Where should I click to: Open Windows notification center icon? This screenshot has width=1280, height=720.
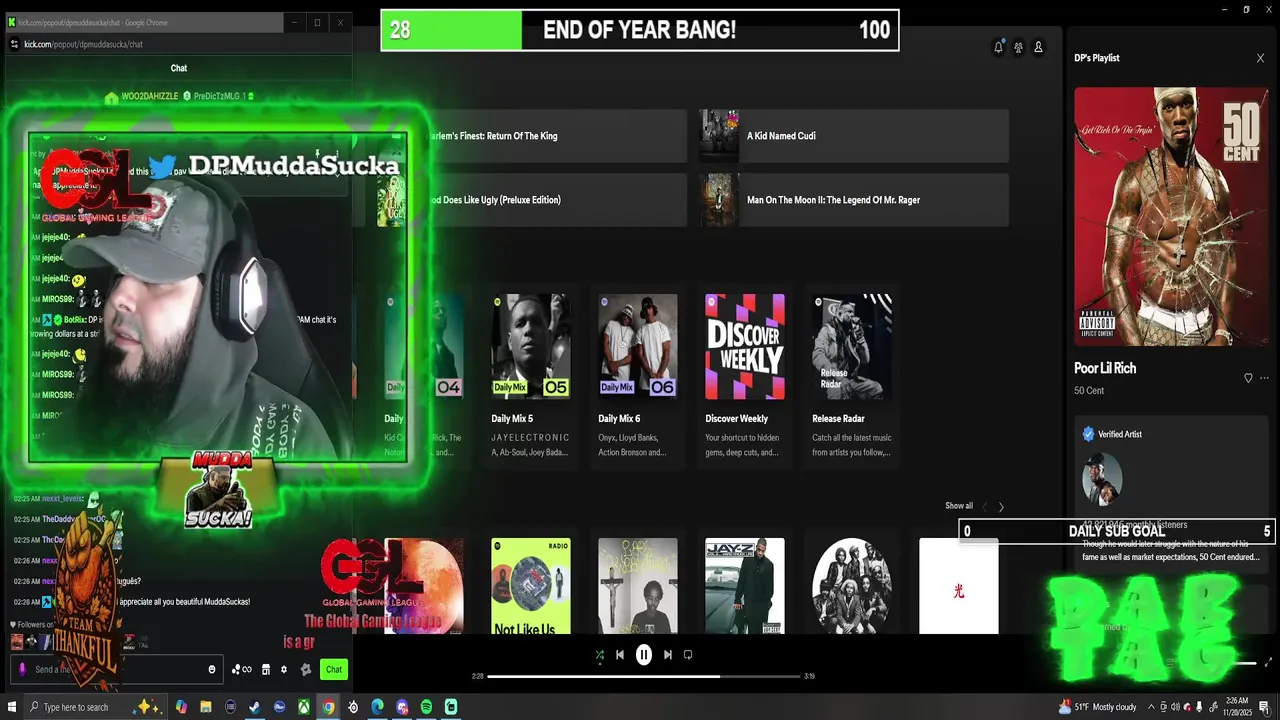pyautogui.click(x=1264, y=707)
